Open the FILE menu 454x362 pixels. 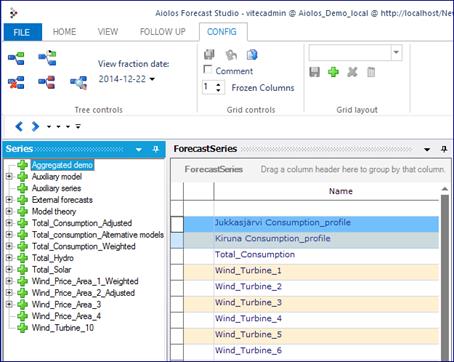coord(22,32)
